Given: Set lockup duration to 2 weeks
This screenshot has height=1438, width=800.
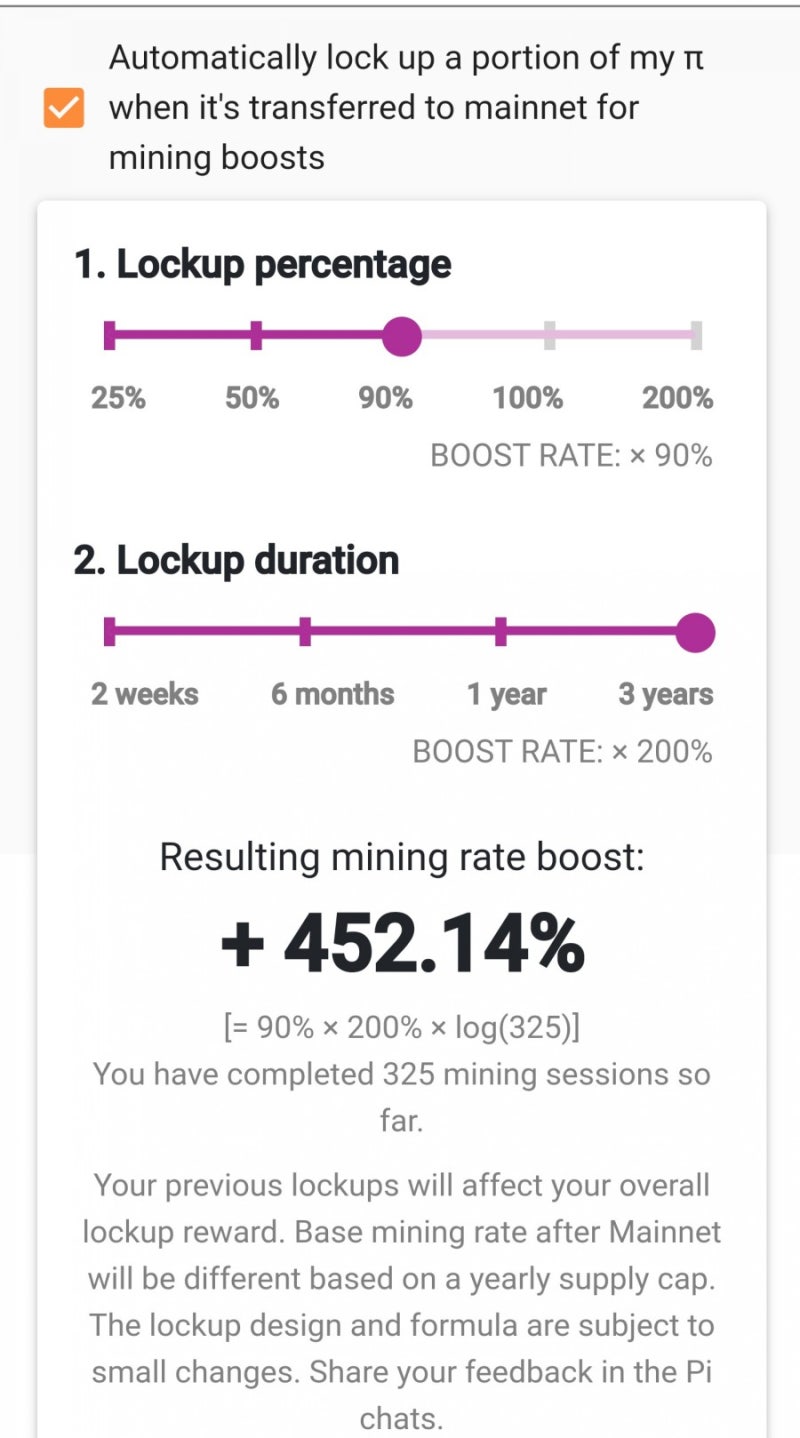Looking at the screenshot, I should click(x=110, y=632).
